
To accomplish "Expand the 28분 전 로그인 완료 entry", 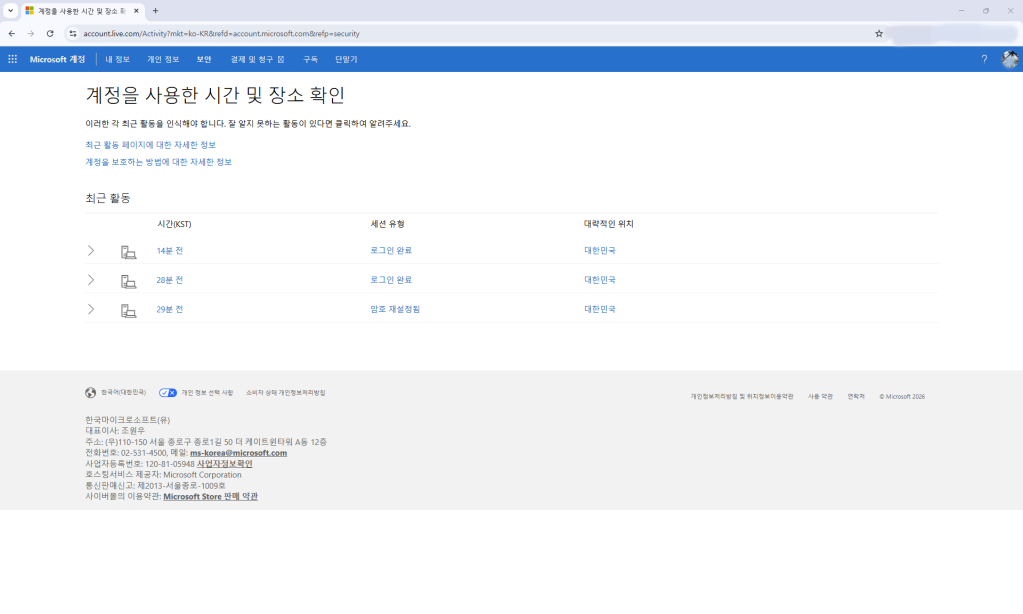I will [91, 280].
